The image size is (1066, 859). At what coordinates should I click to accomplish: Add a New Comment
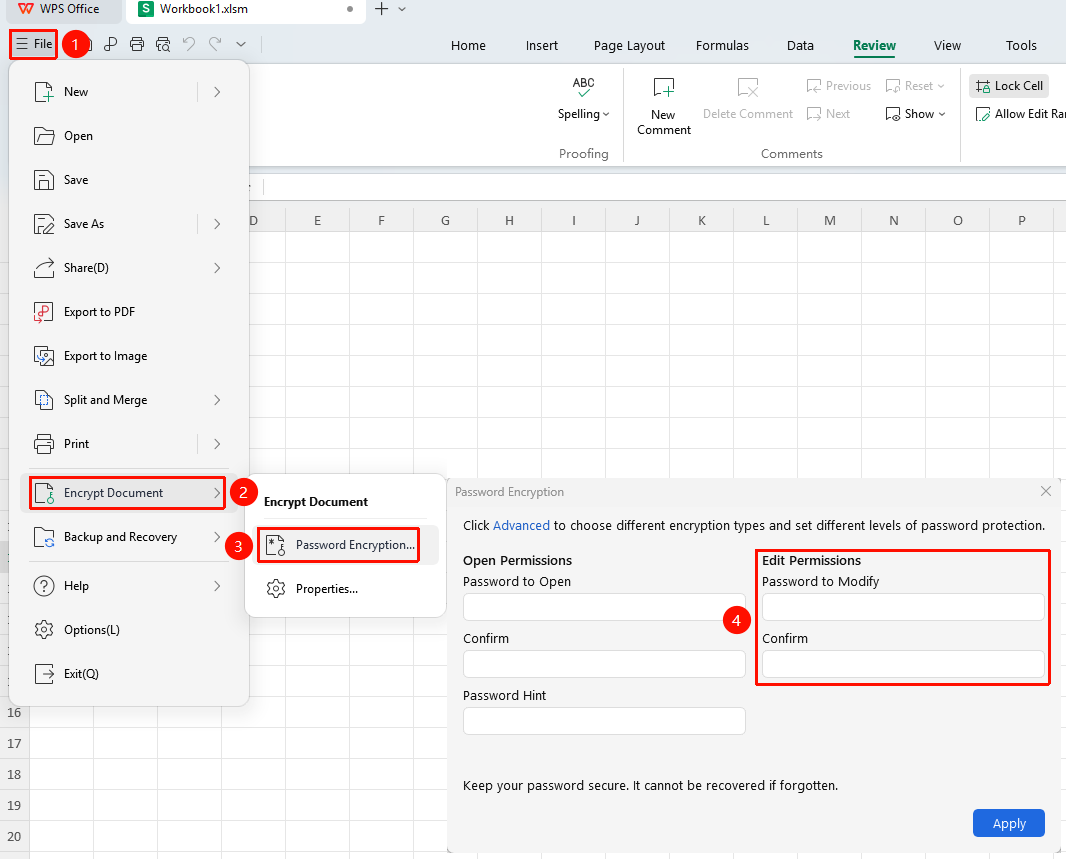pyautogui.click(x=664, y=106)
